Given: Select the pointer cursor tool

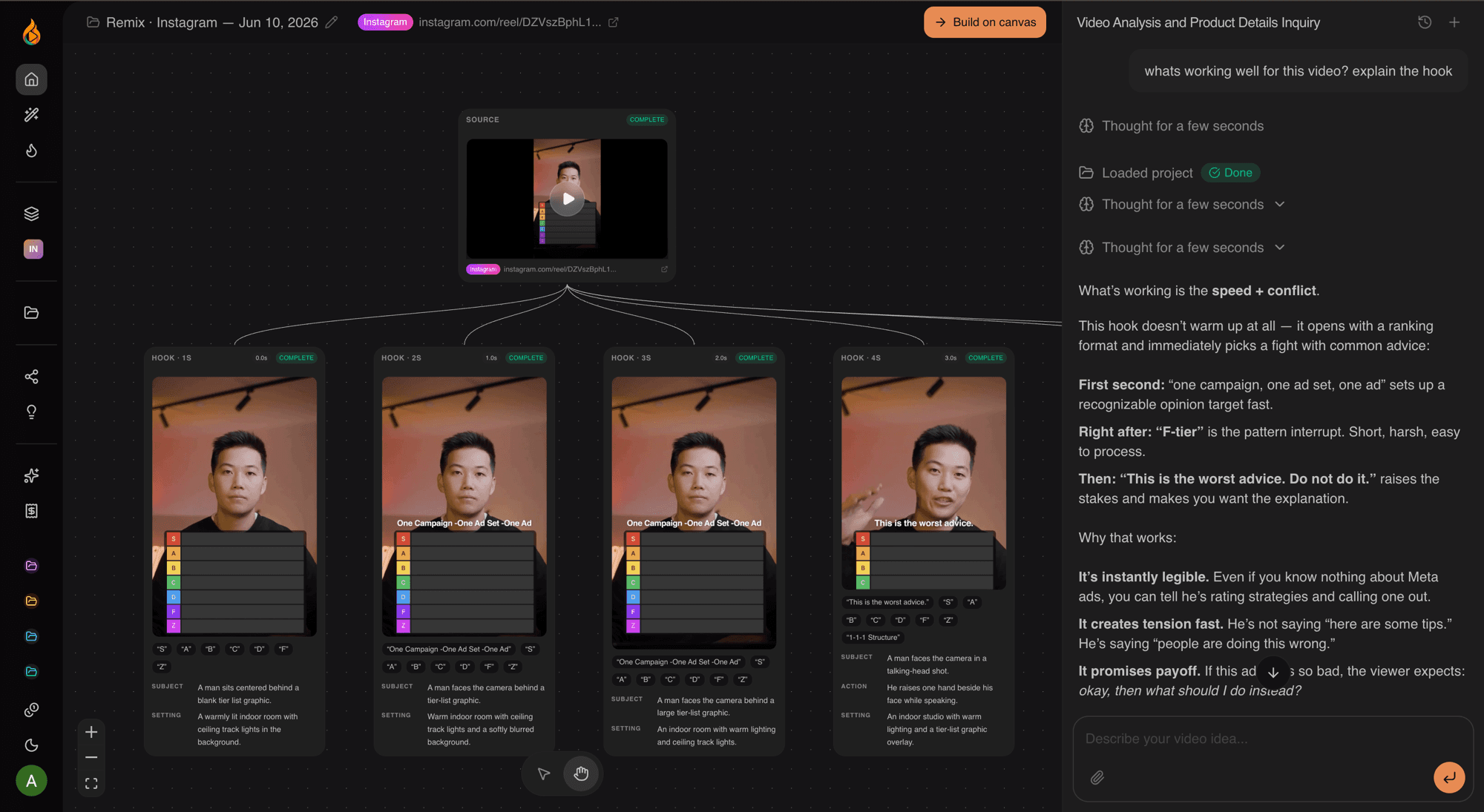Looking at the screenshot, I should tap(544, 774).
